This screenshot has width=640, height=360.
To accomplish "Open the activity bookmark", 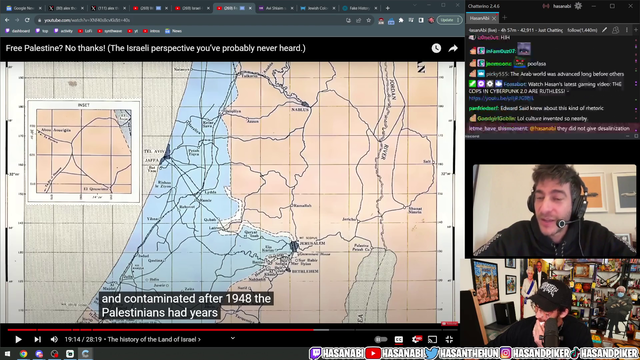I will 64,31.
